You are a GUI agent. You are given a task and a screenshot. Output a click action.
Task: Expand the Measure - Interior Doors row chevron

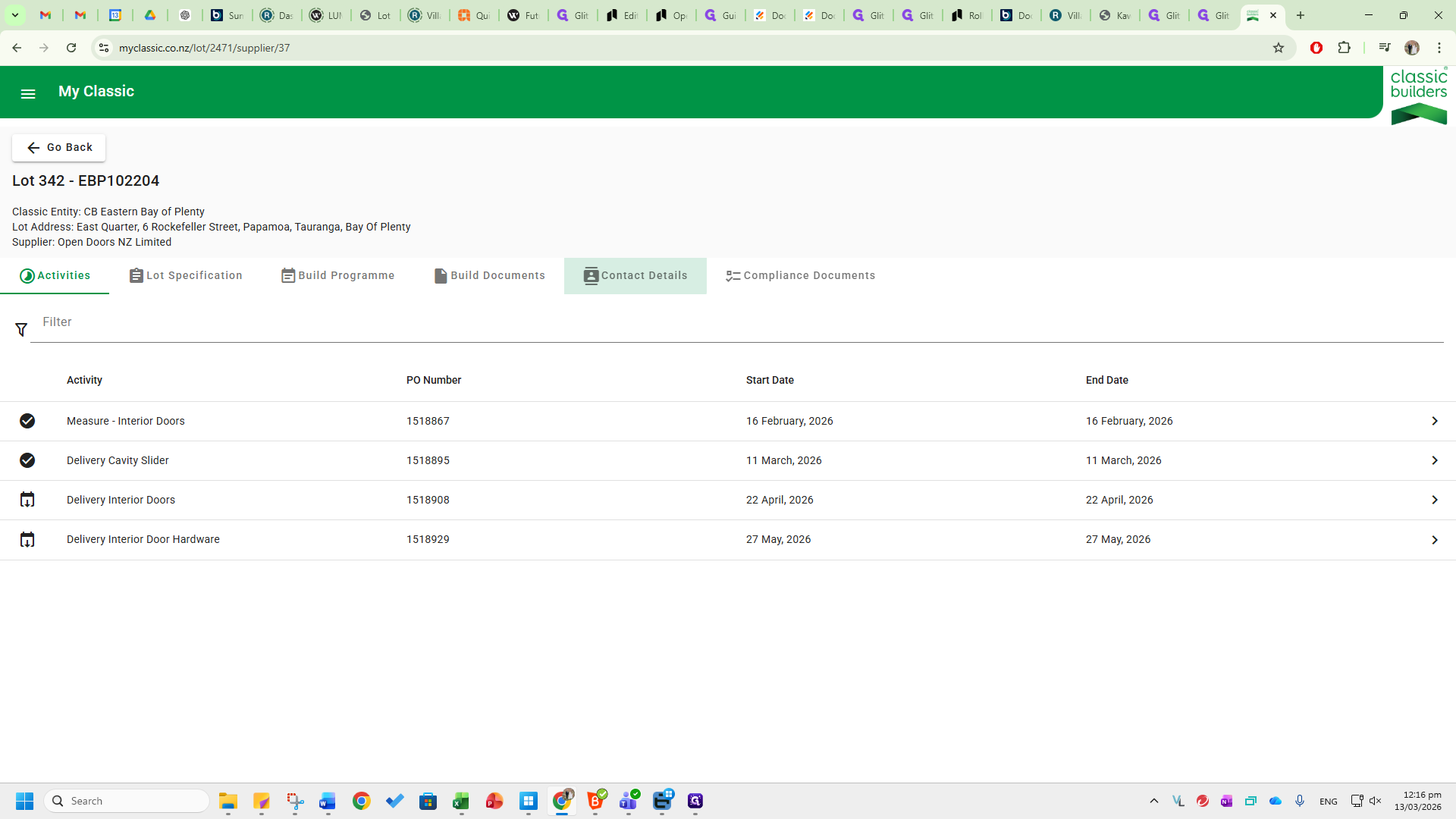click(x=1434, y=421)
